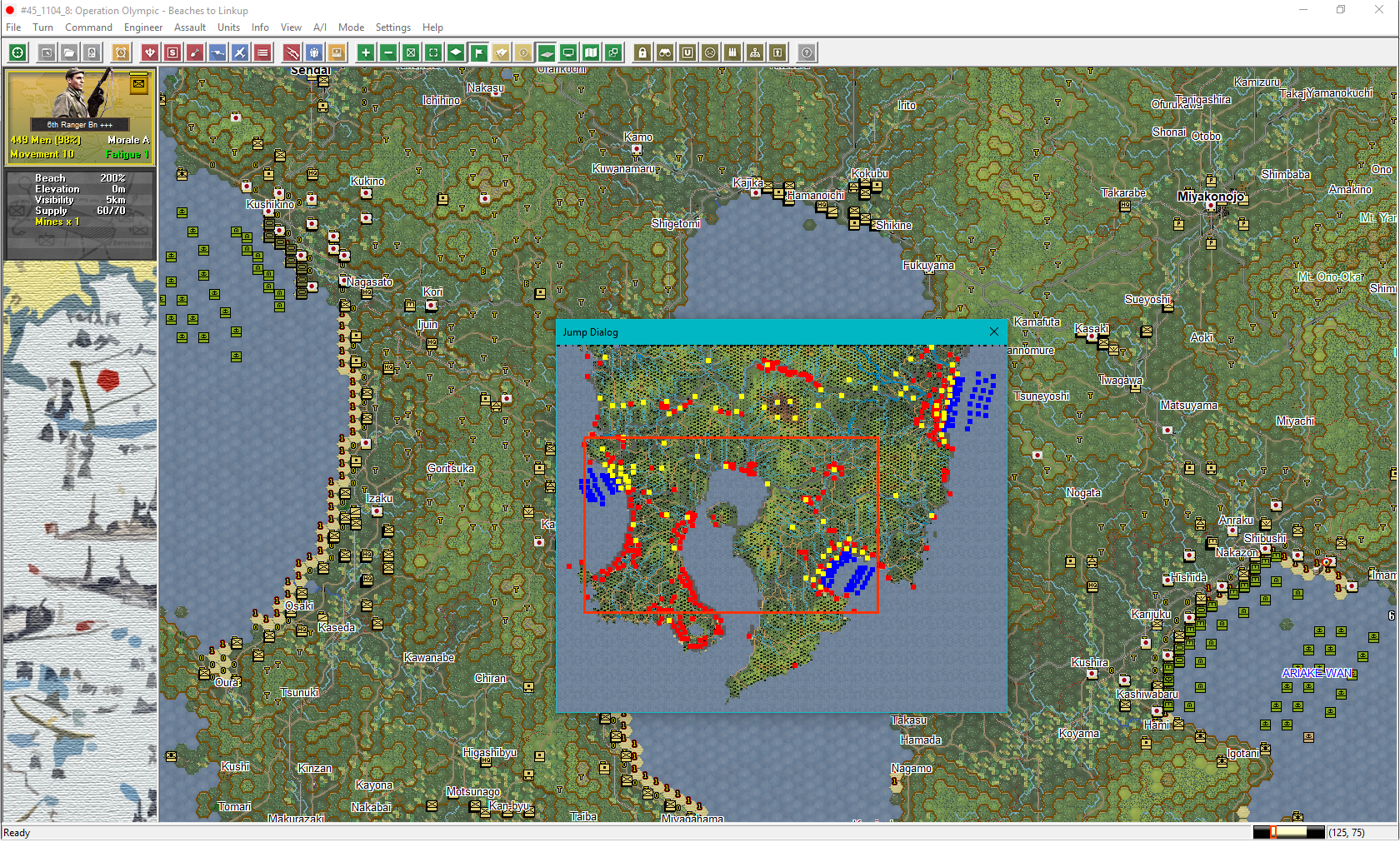Click the red downward arrows toolbar icon
Image resolution: width=1400 pixels, height=842 pixels.
150,52
